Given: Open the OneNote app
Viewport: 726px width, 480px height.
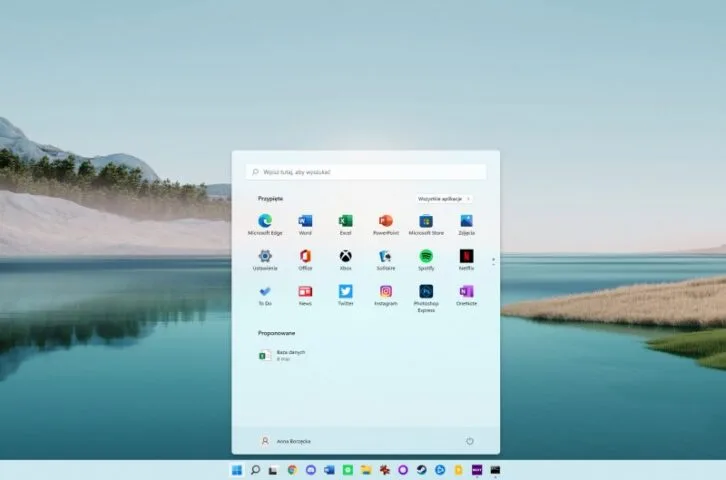Looking at the screenshot, I should tap(466, 295).
